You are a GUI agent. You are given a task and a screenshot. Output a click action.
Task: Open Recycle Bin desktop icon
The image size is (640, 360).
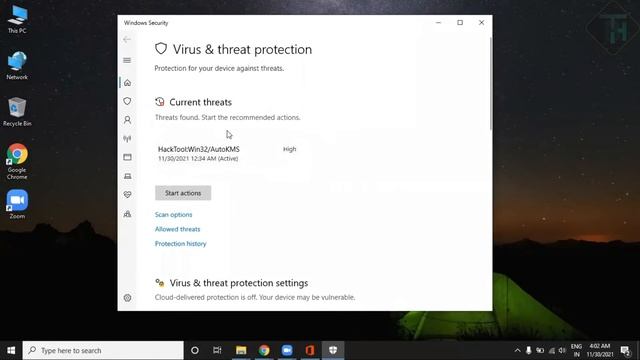click(x=17, y=112)
